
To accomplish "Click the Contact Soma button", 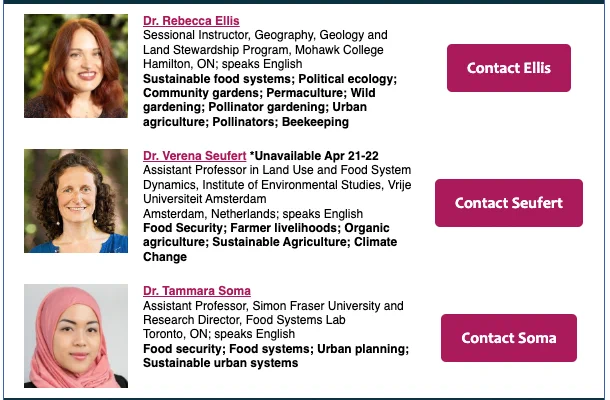I will 508,338.
